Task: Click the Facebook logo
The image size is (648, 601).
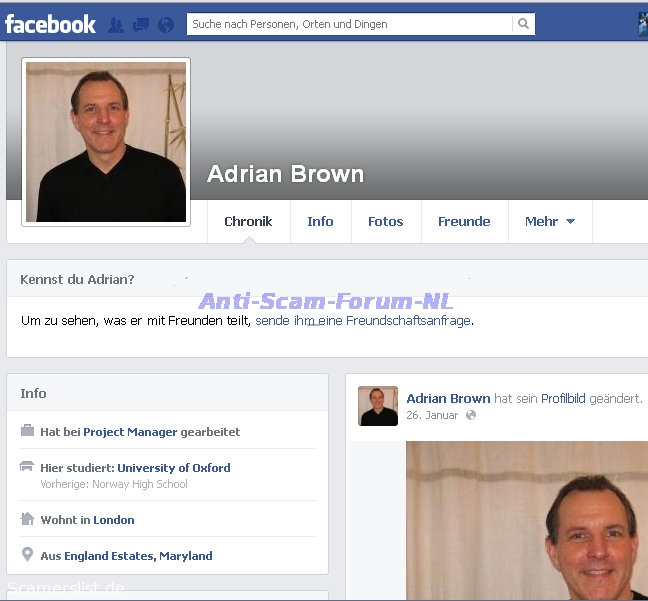Action: click(x=50, y=24)
